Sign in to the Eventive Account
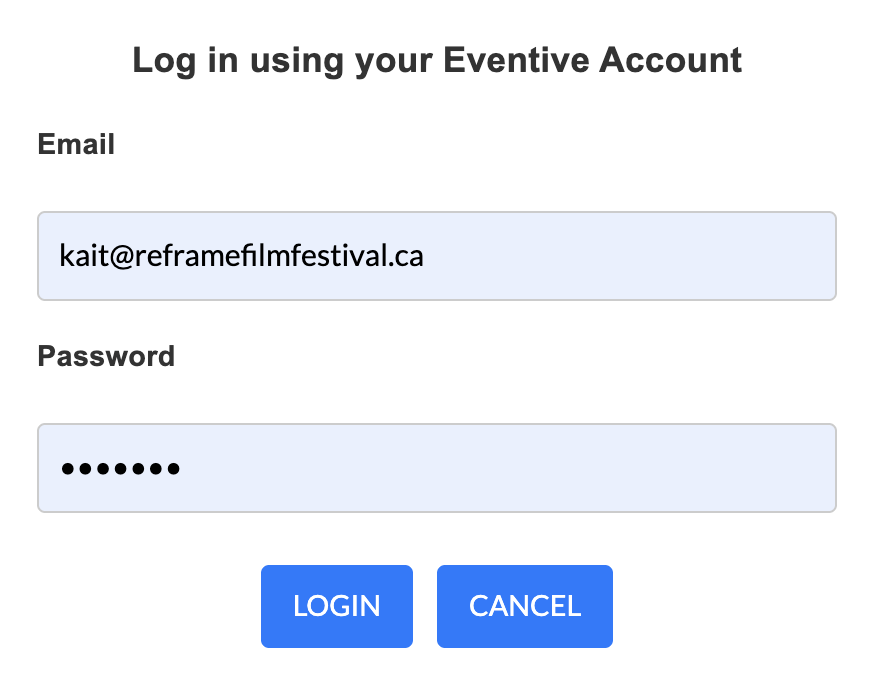The image size is (872, 698). pyautogui.click(x=336, y=606)
